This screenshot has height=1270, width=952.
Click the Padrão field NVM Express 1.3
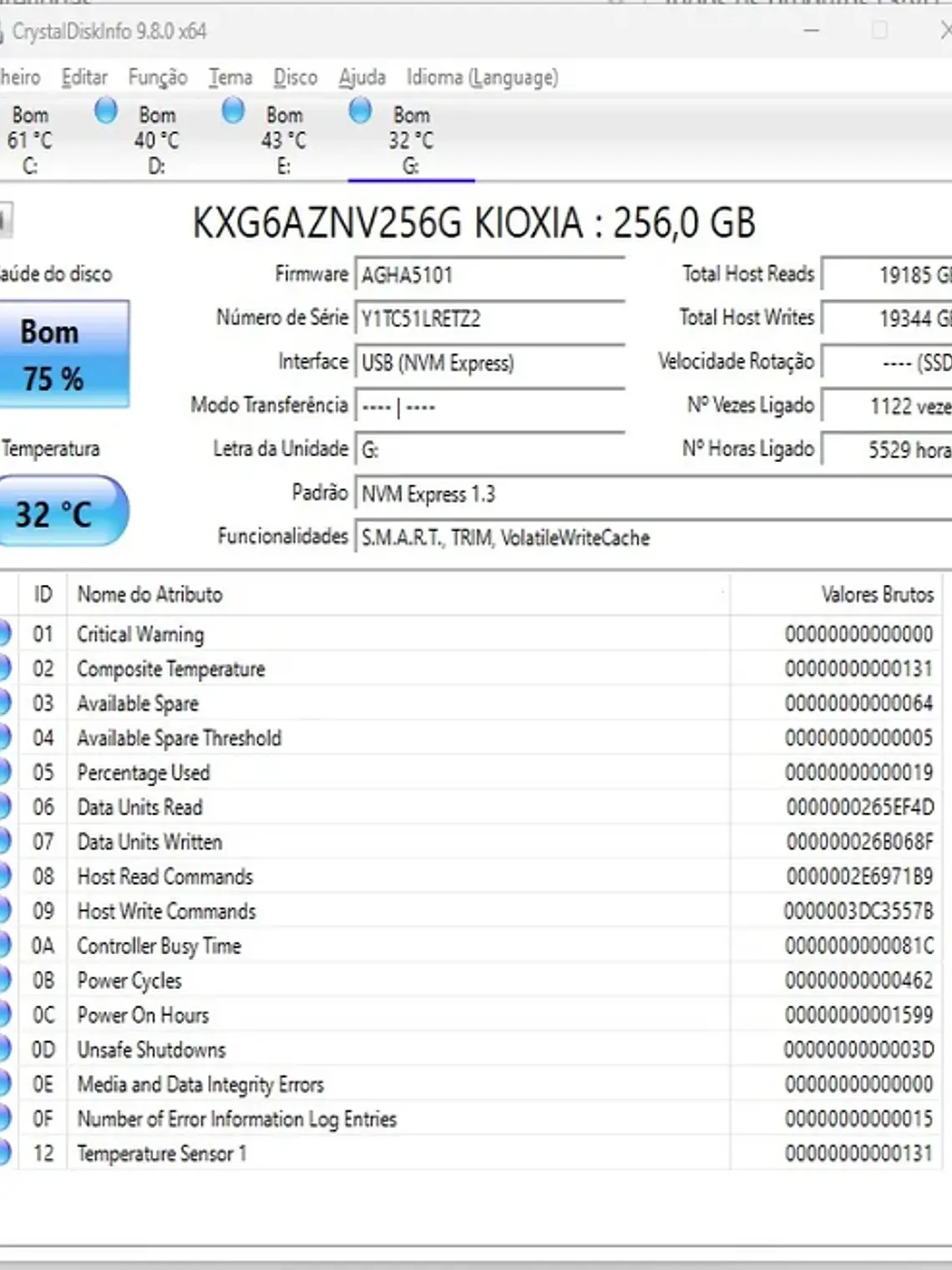click(653, 494)
